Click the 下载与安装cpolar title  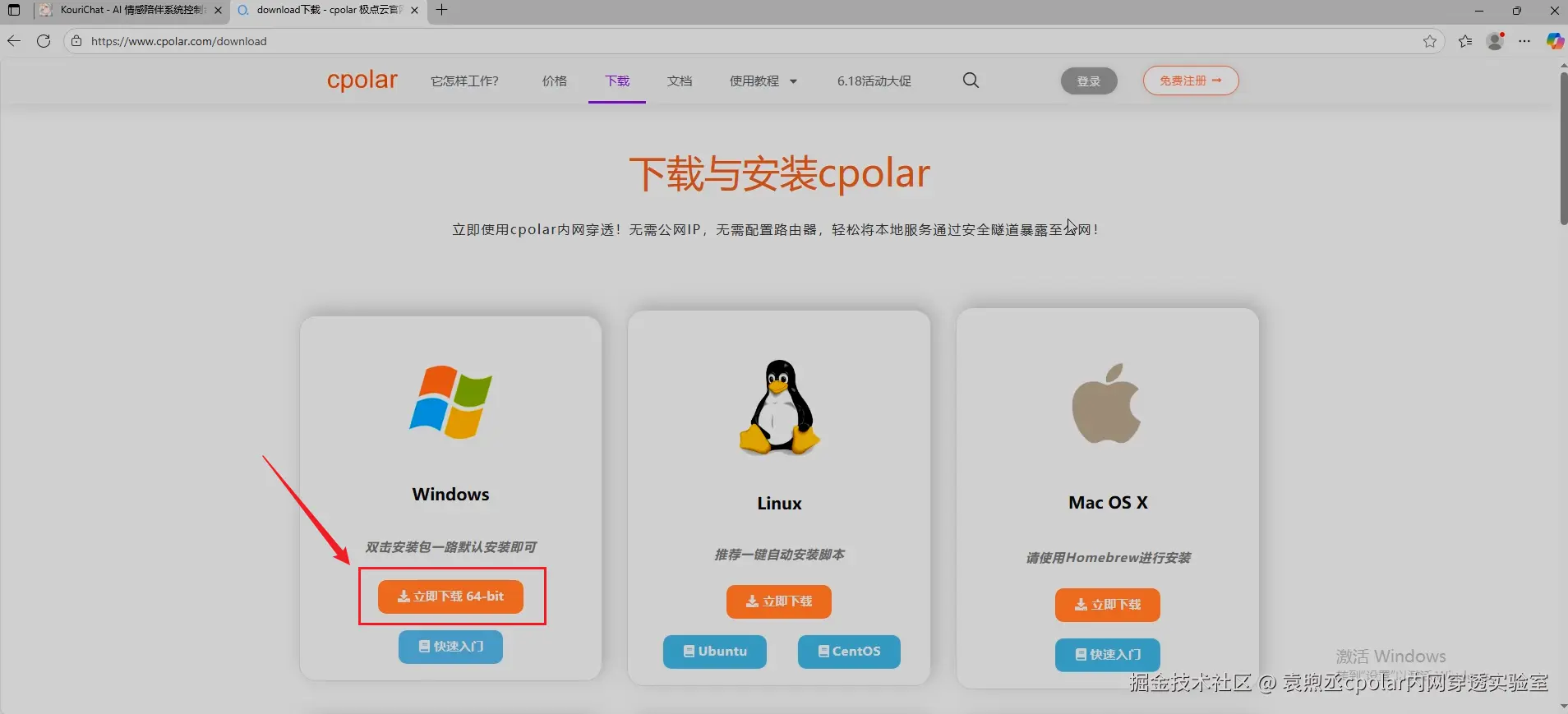779,174
